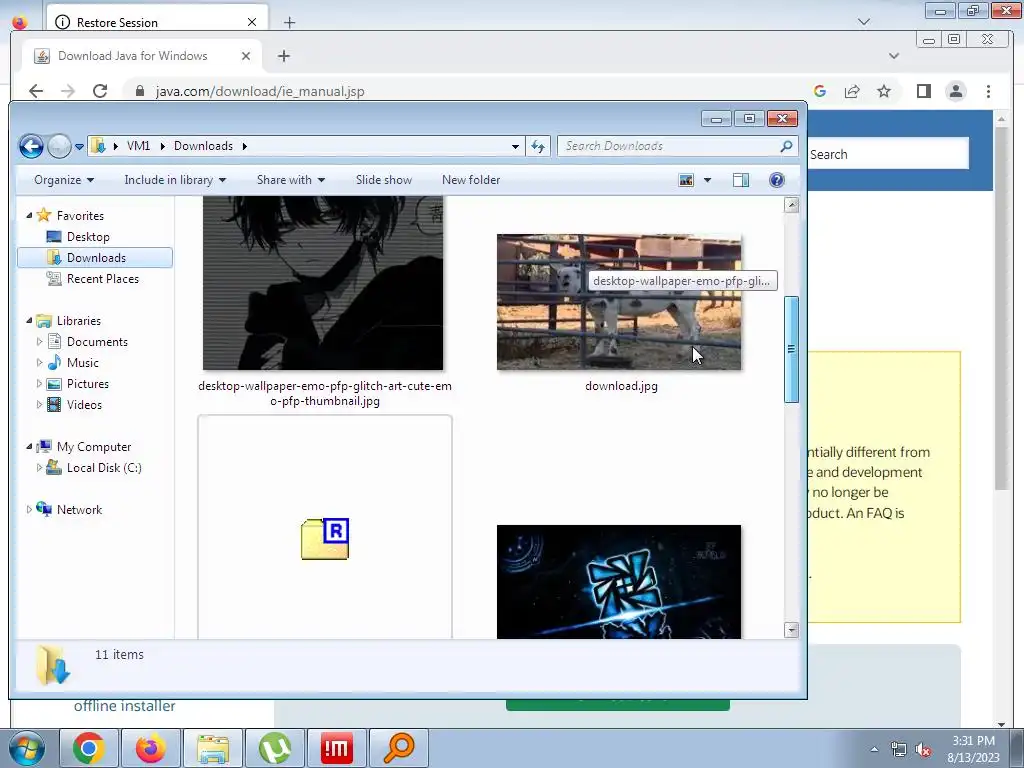Click the file list scrollbar up arrow

(x=792, y=205)
